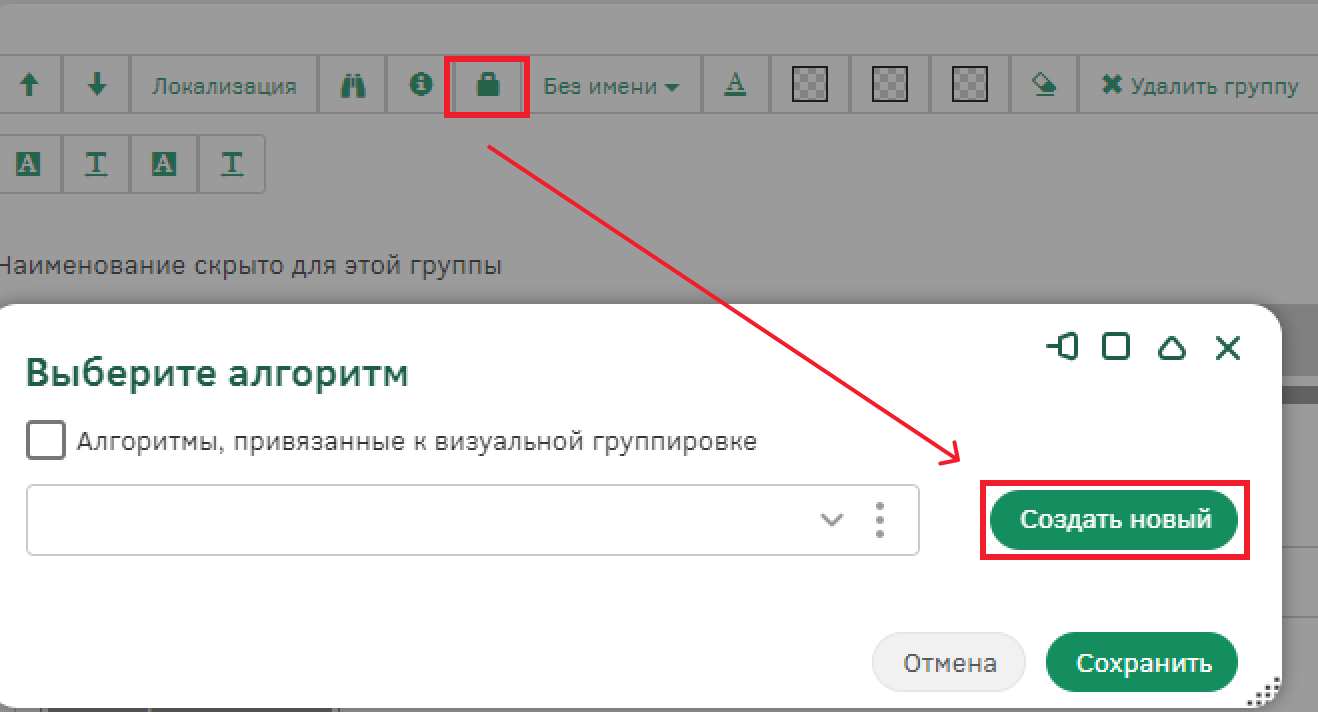The height and width of the screenshot is (712, 1318).
Task: Click the info circle icon
Action: click(421, 85)
